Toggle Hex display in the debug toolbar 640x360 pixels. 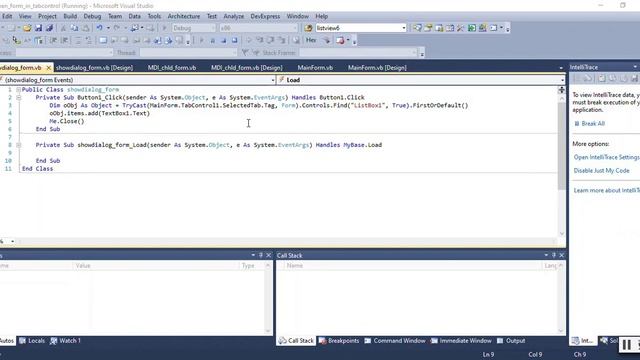[x=311, y=40]
